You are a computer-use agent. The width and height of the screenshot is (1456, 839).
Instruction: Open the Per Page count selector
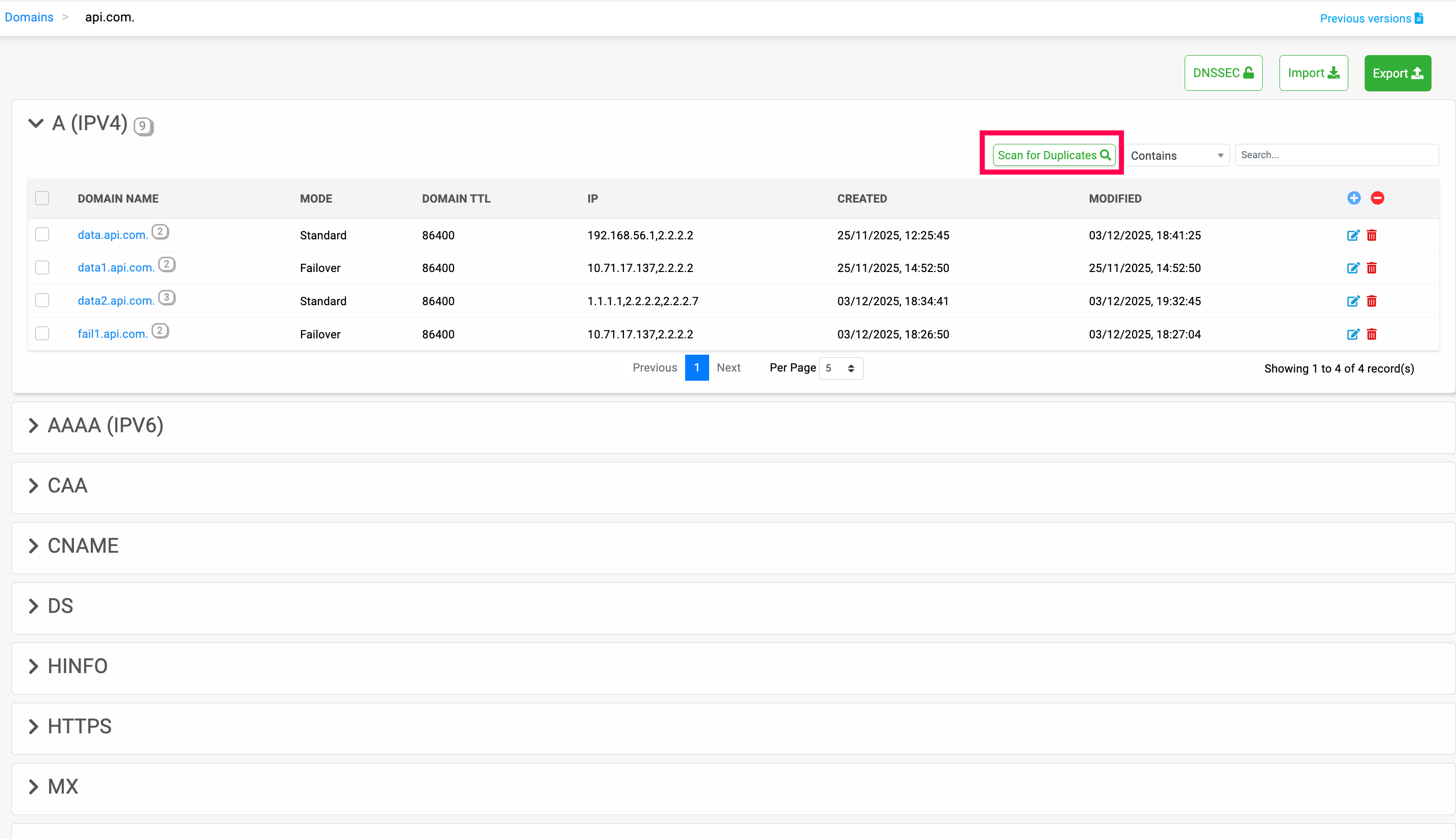click(x=840, y=368)
